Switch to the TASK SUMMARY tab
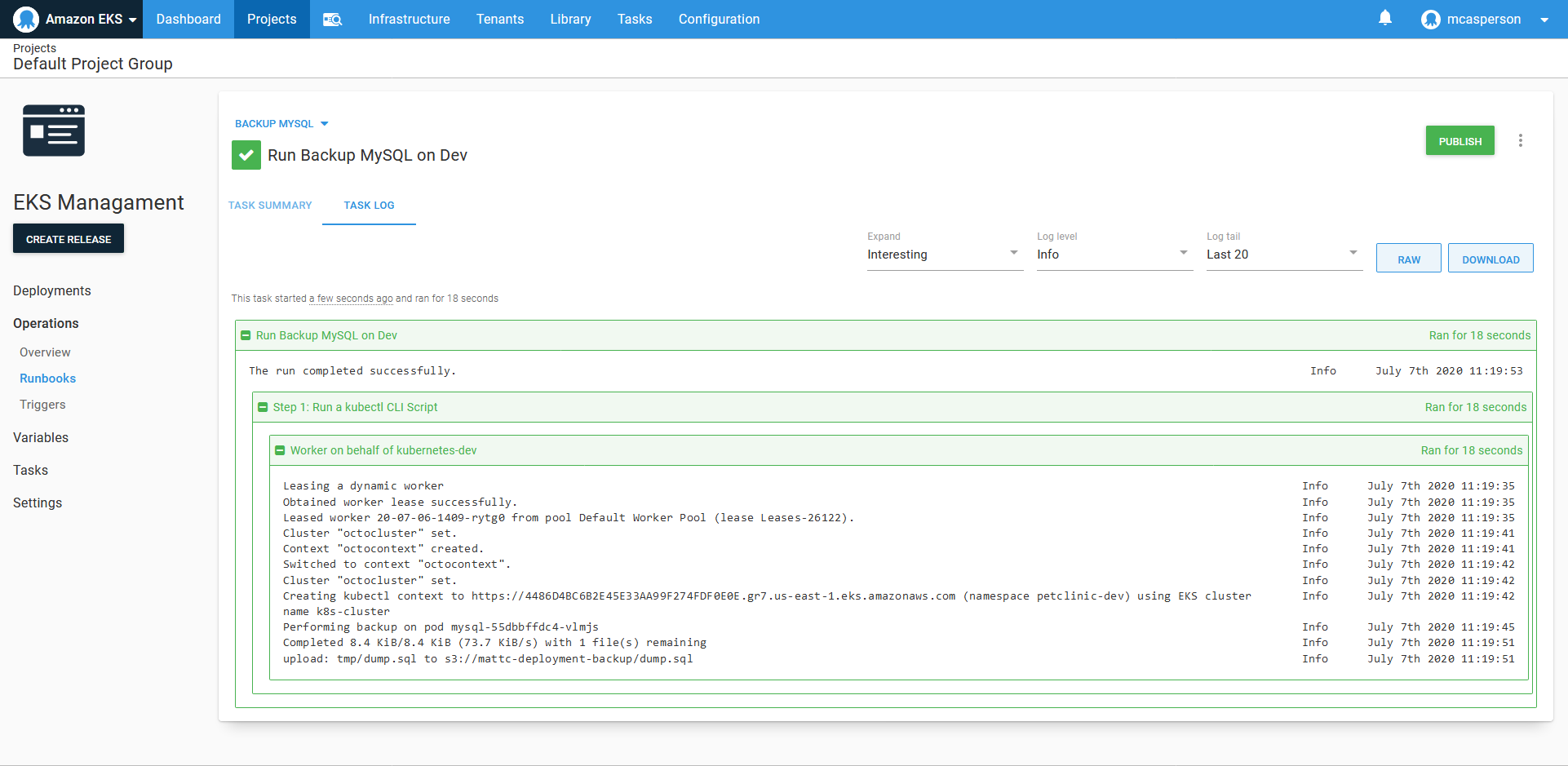The width and height of the screenshot is (1568, 766). point(270,205)
